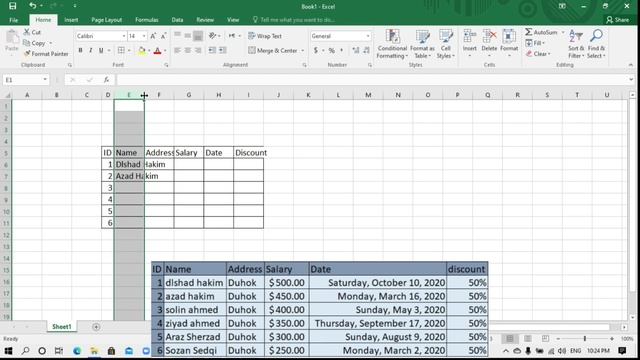Click Insert Function fx icon

click(x=107, y=80)
